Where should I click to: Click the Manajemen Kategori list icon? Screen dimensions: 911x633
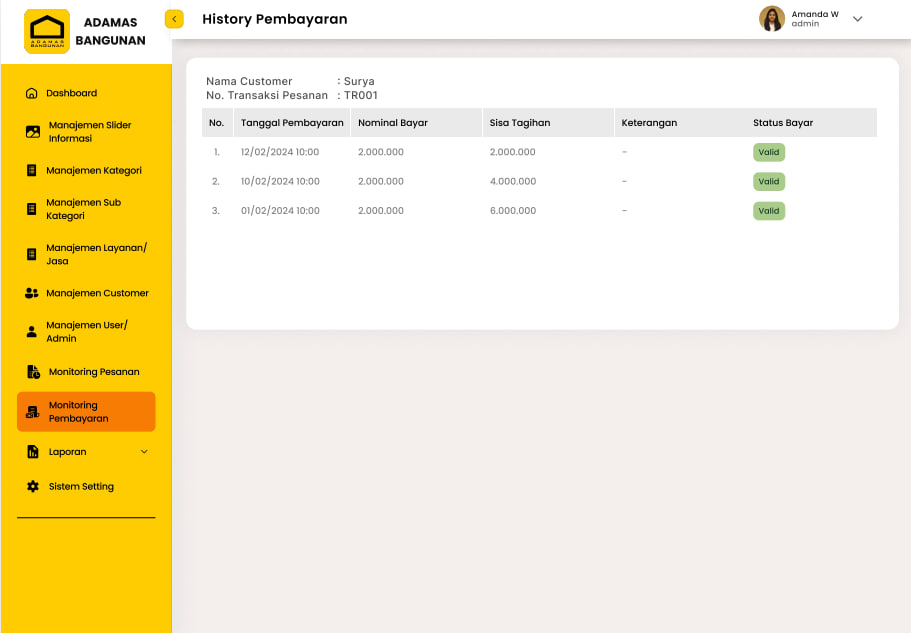(x=31, y=170)
